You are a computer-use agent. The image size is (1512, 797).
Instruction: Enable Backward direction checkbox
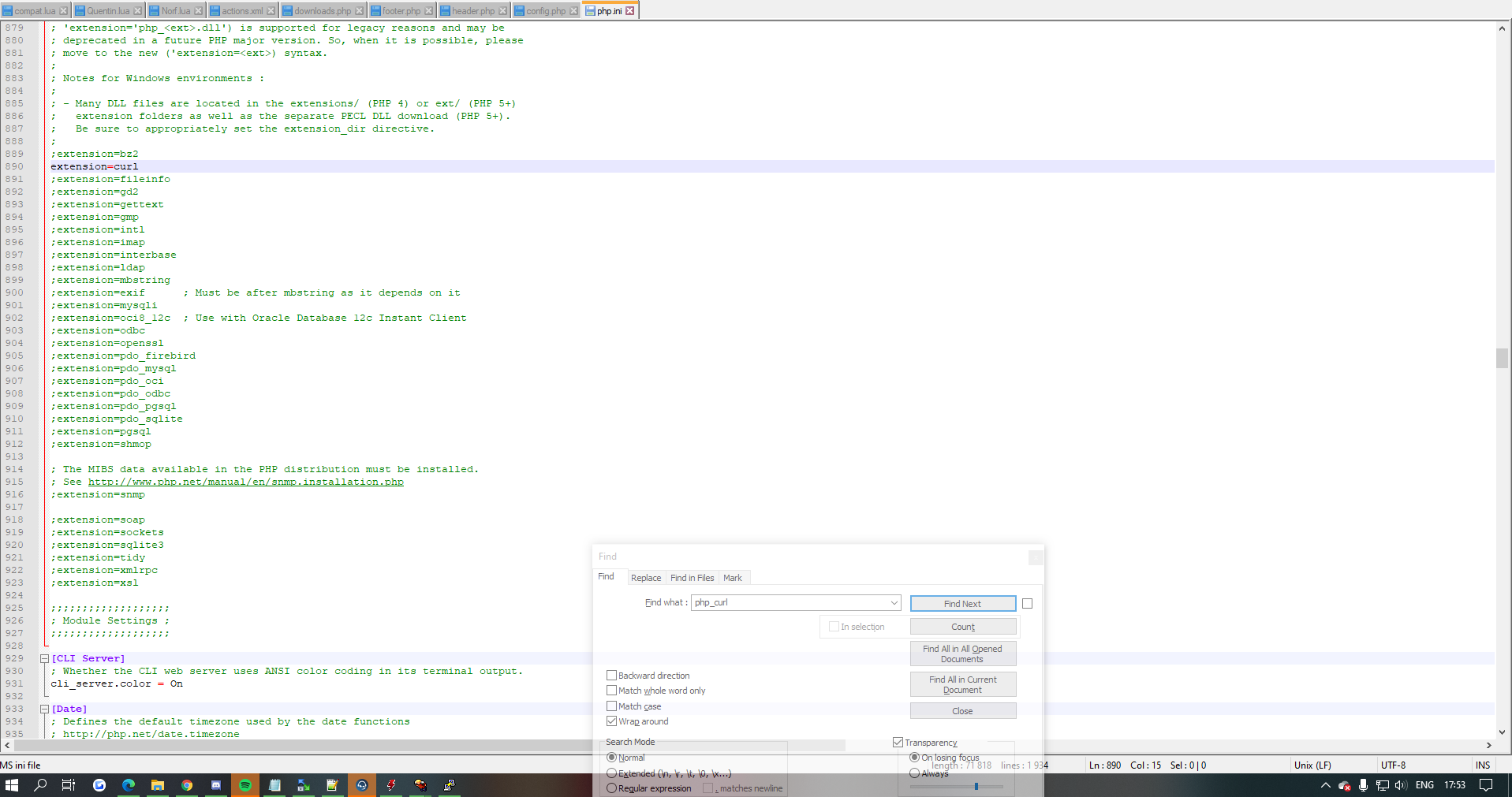(x=611, y=676)
